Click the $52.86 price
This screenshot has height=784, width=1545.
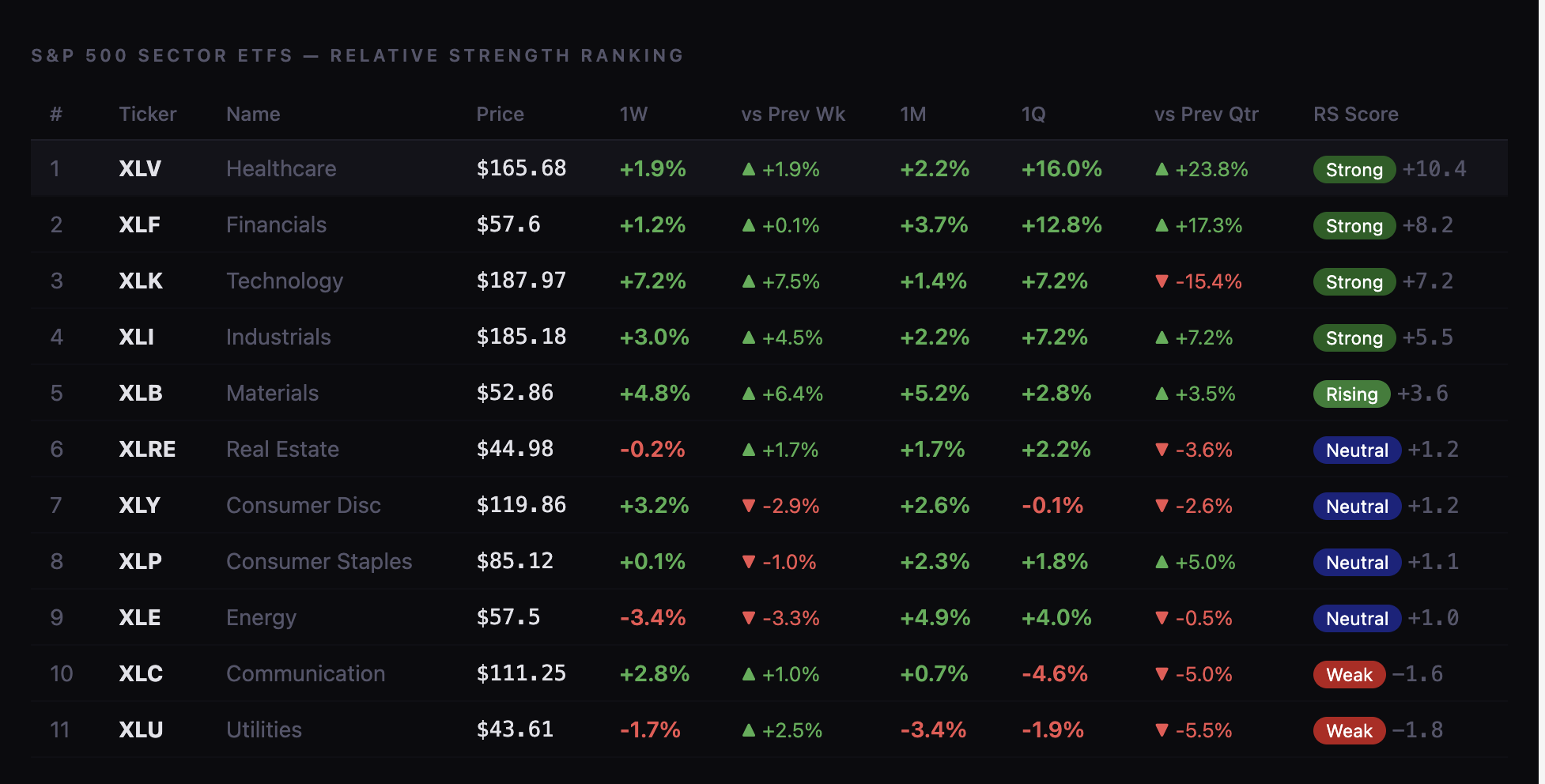pos(515,393)
